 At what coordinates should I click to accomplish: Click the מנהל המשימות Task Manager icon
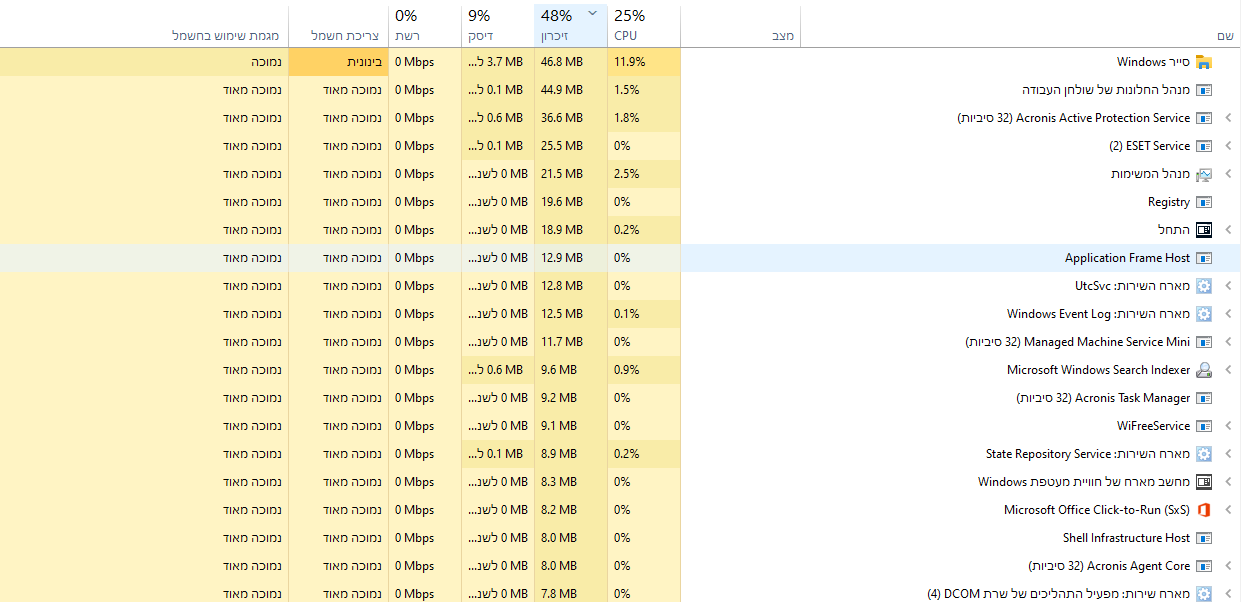pos(1204,174)
